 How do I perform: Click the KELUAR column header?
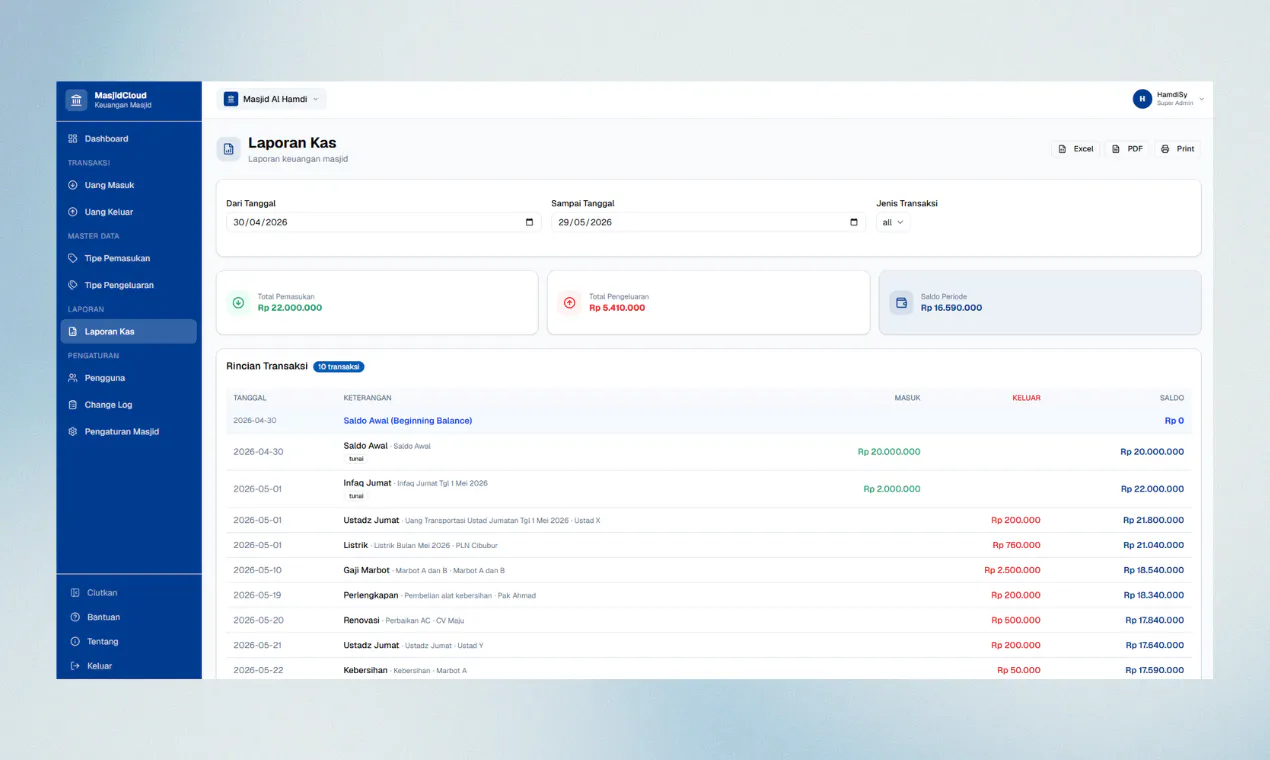point(1026,398)
